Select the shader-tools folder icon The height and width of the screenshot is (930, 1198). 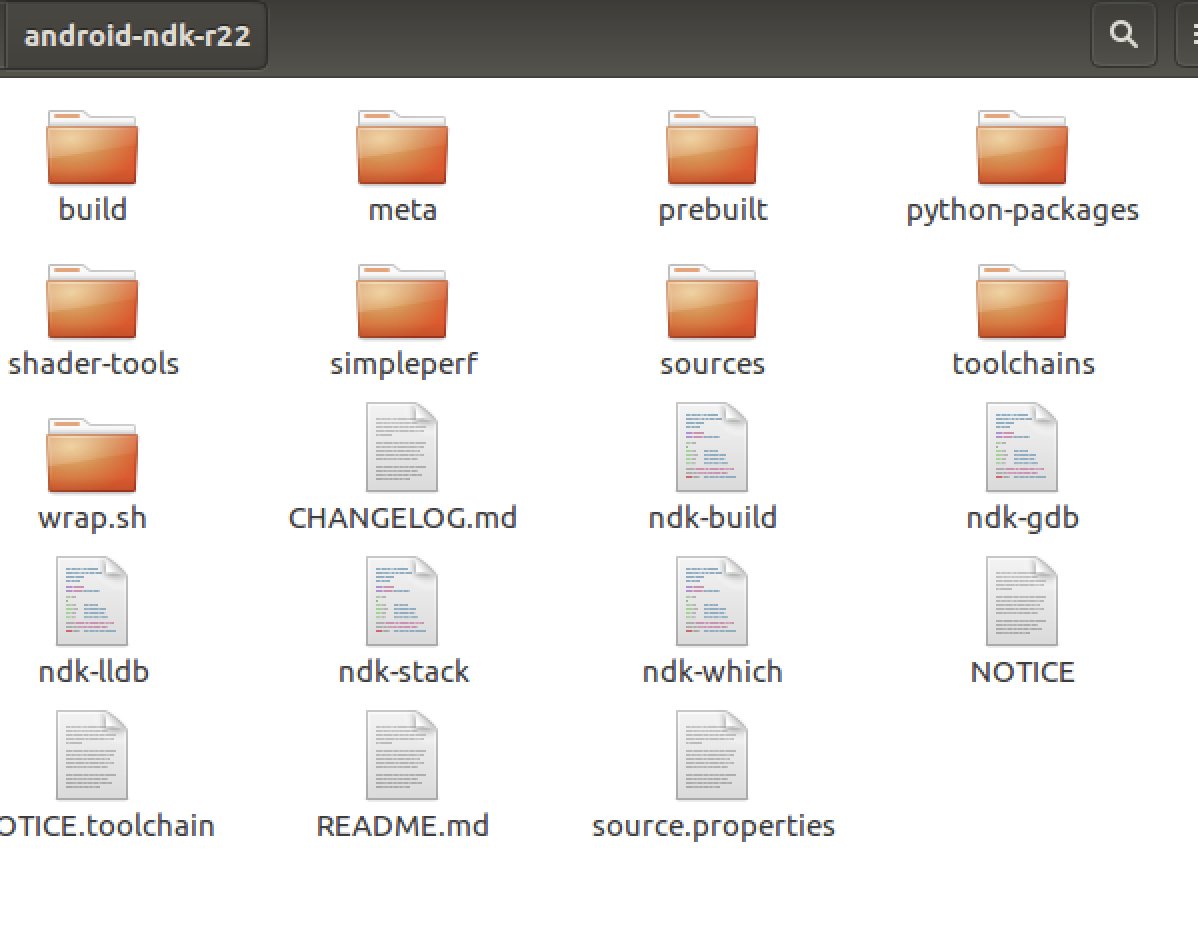point(92,301)
